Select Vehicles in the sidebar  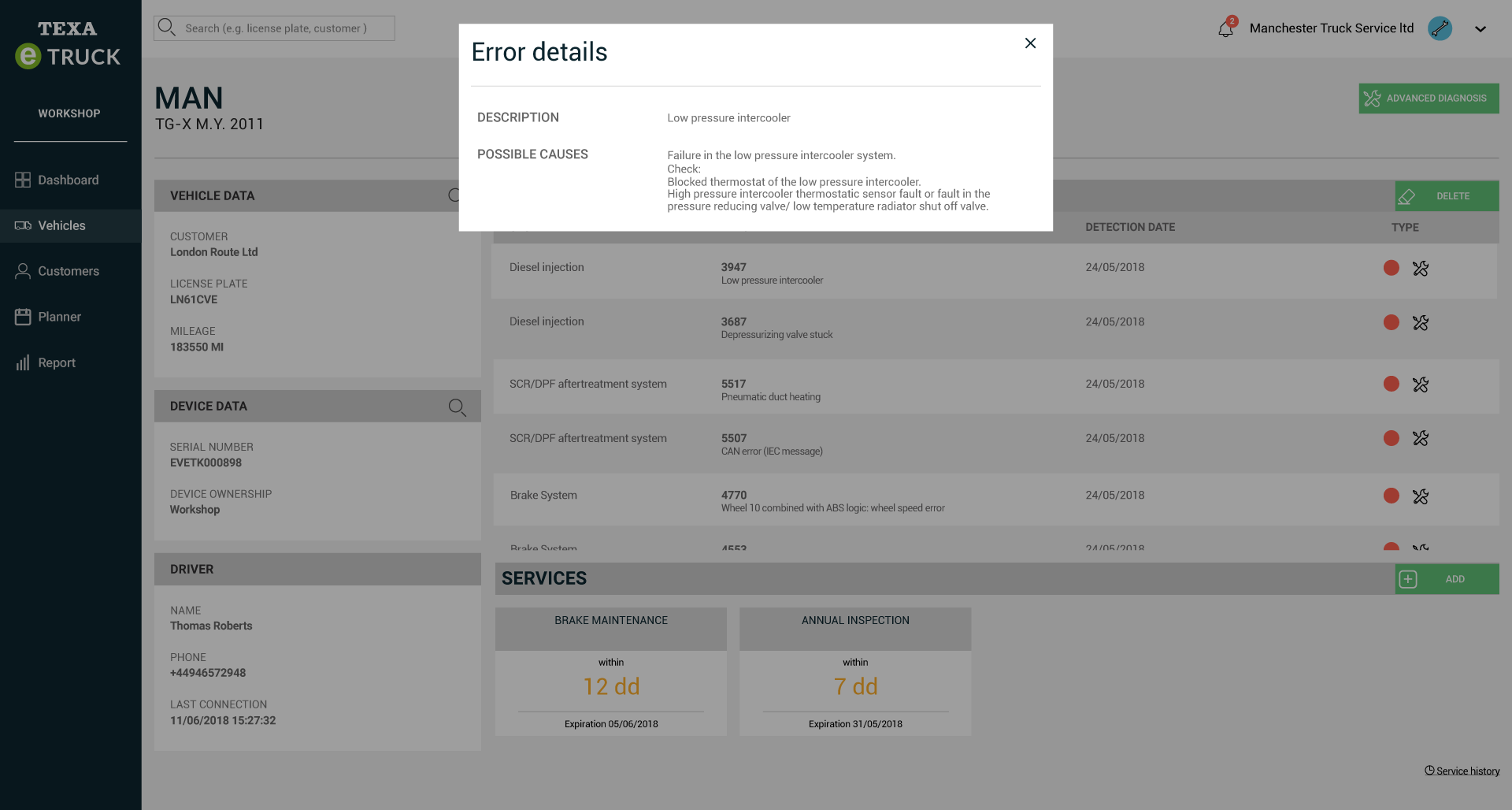71,225
